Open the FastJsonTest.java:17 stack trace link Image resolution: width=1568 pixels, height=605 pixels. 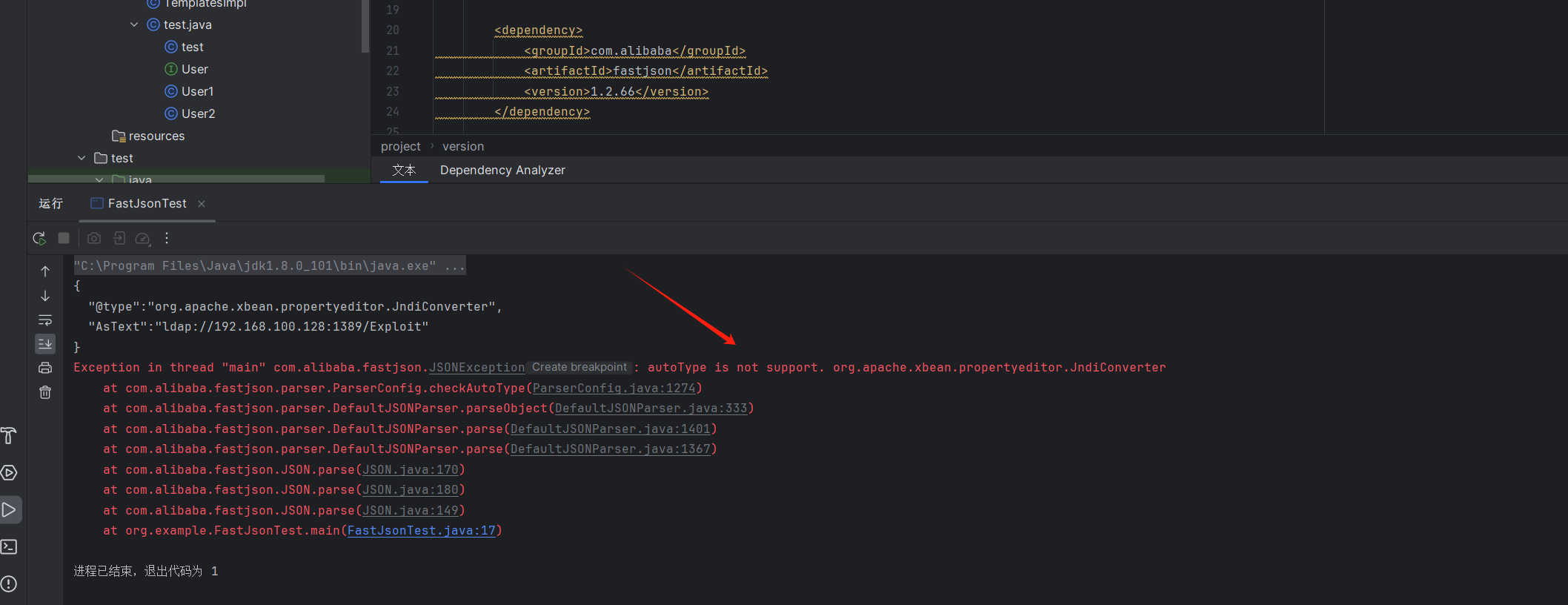(421, 531)
